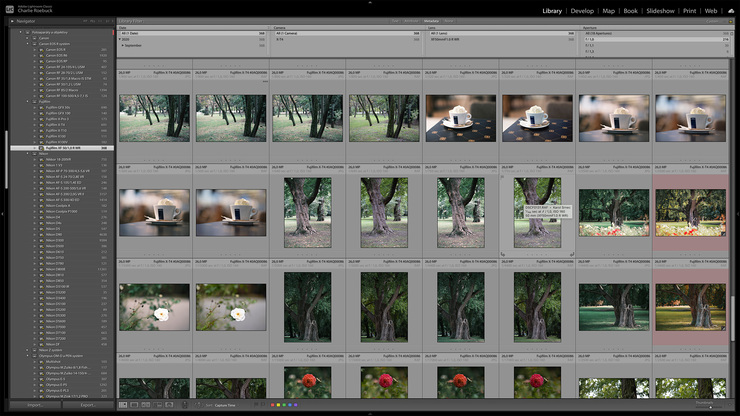Viewport: 740px width, 416px height.
Task: Select red-highlighted flower garden tree thumbnail
Action: pos(690,212)
